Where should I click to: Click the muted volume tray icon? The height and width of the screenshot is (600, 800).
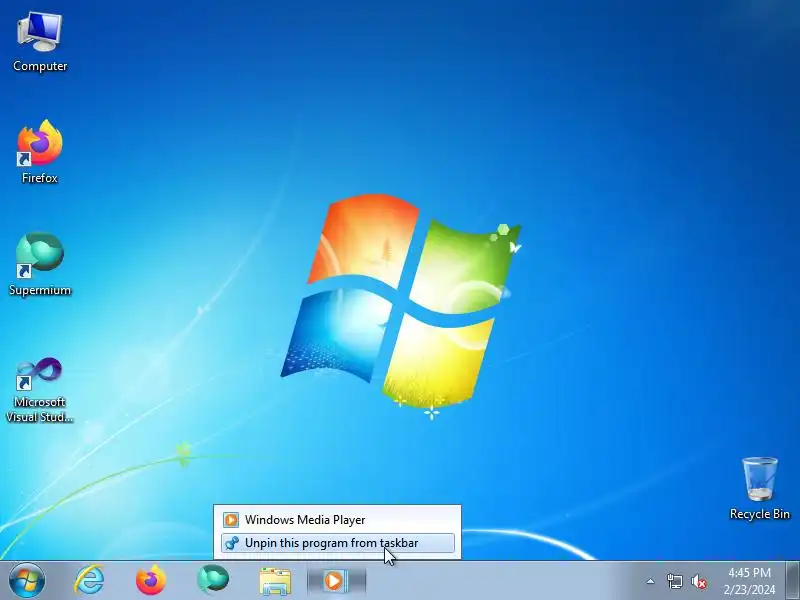699,581
